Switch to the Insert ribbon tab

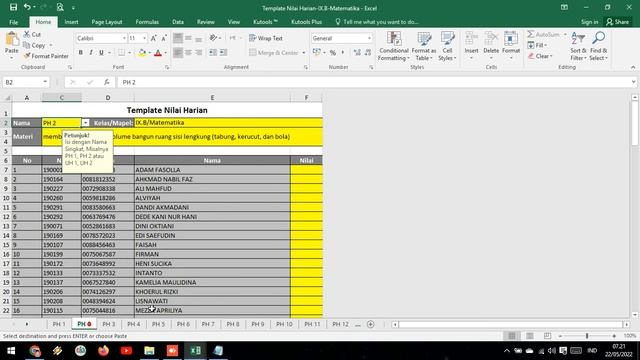pyautogui.click(x=71, y=22)
